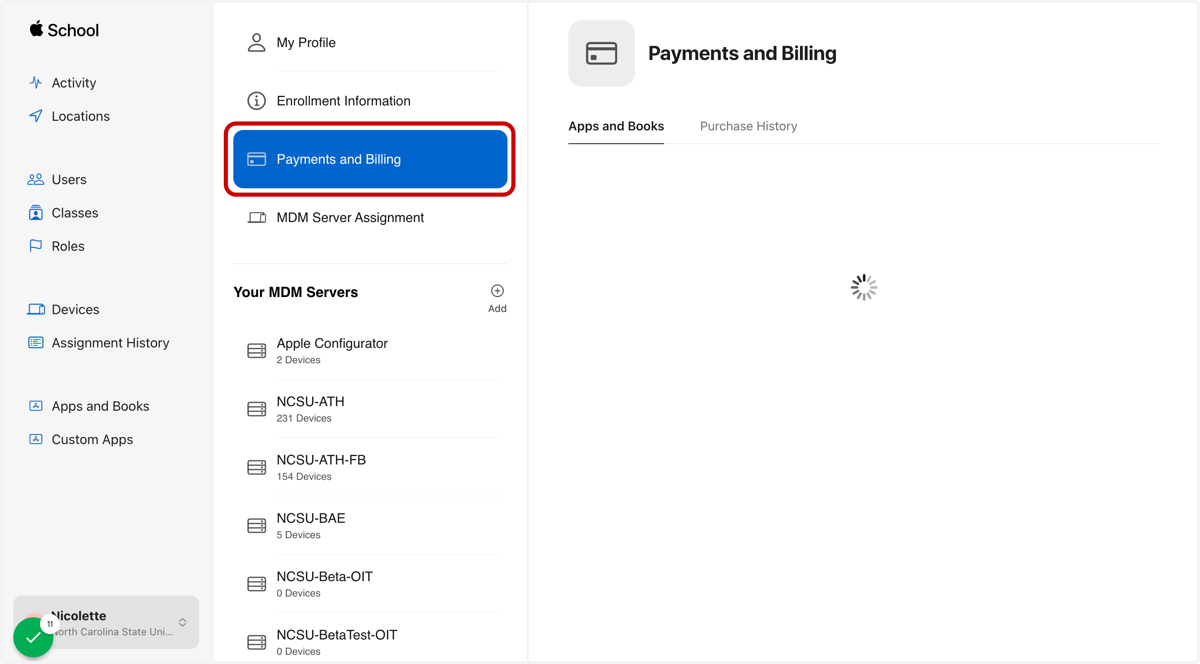
Task: Click the "Payments and Billing" page title
Action: [742, 53]
